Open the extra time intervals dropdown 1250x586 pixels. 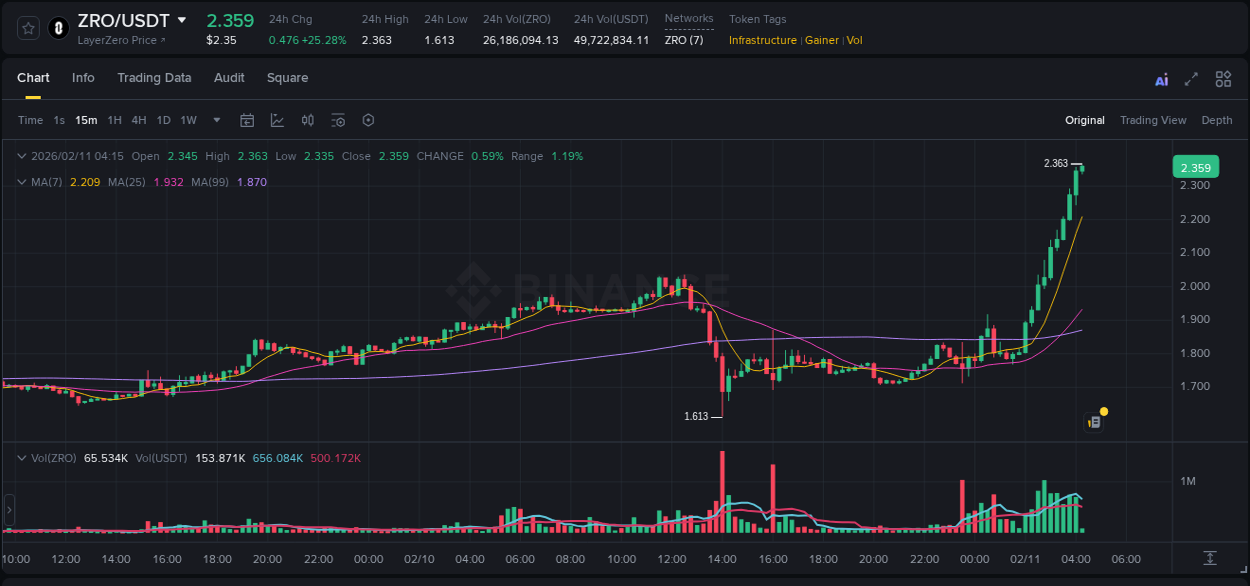(x=214, y=120)
